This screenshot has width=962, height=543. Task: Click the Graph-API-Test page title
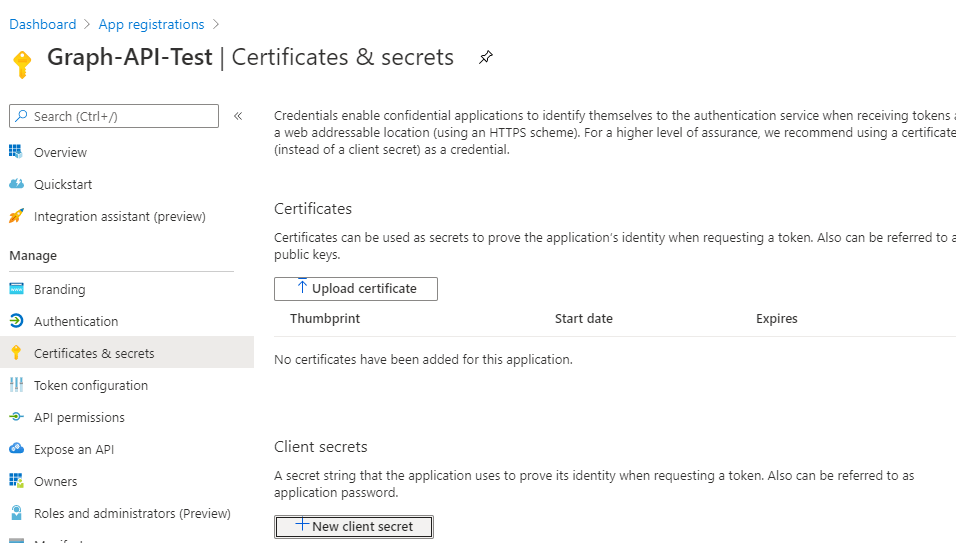pyautogui.click(x=129, y=57)
